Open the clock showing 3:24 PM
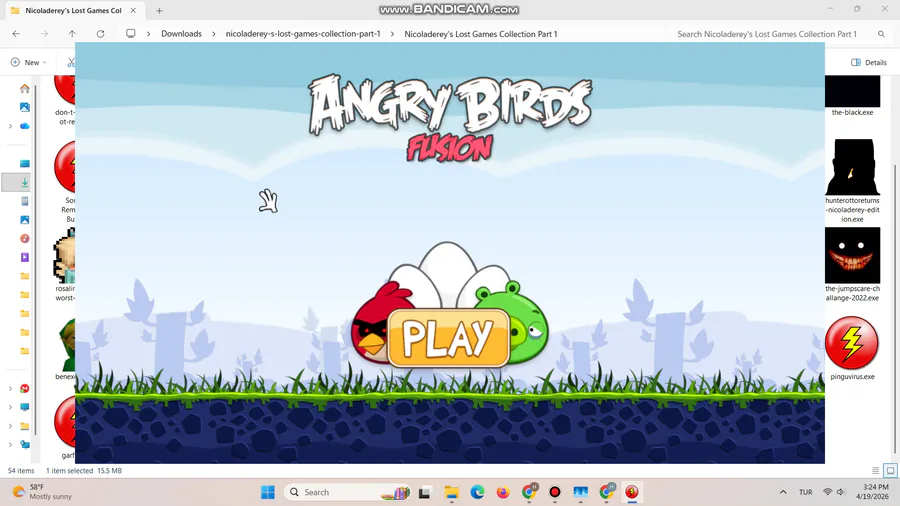 (x=872, y=492)
